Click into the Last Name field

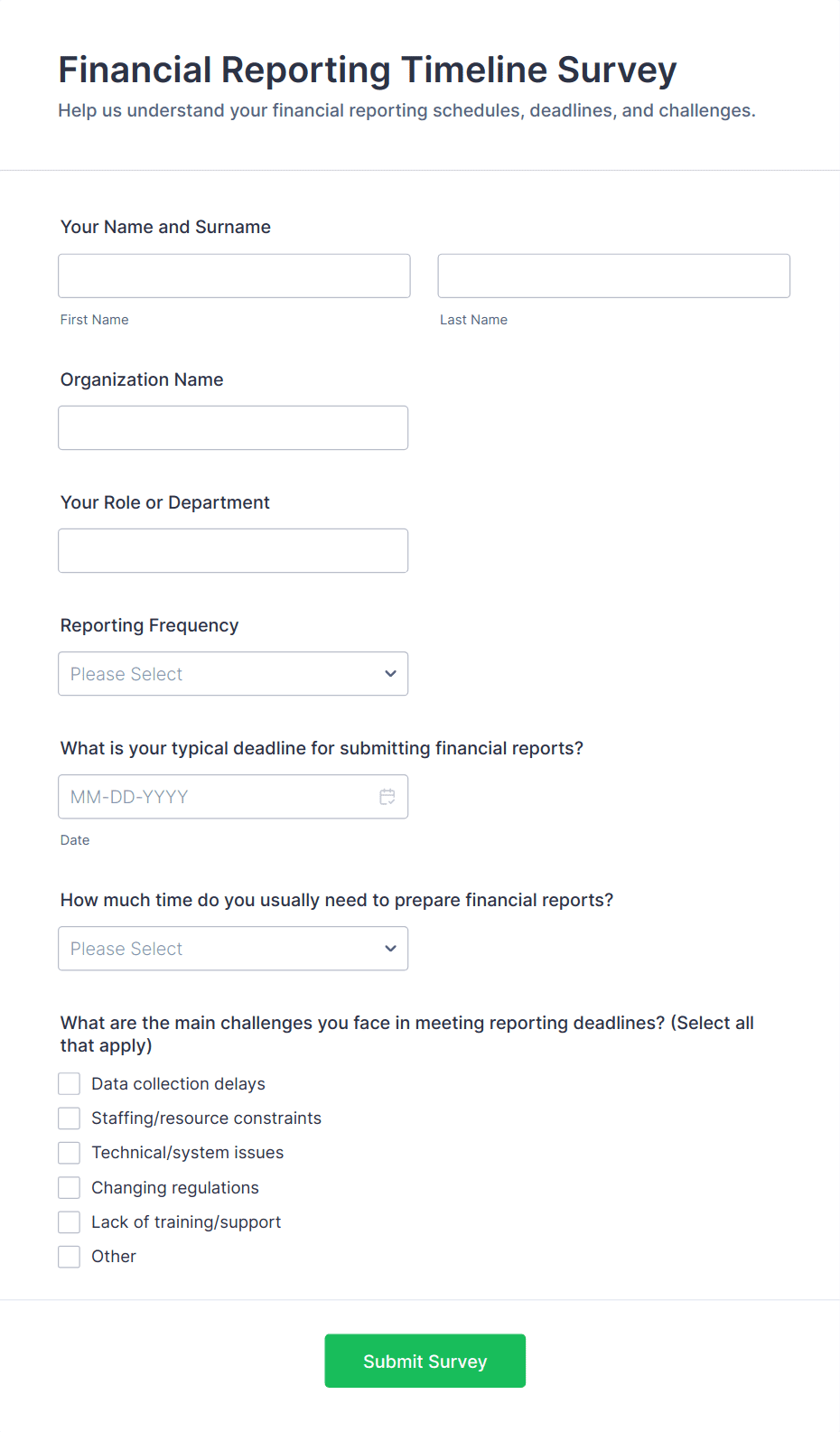[613, 276]
